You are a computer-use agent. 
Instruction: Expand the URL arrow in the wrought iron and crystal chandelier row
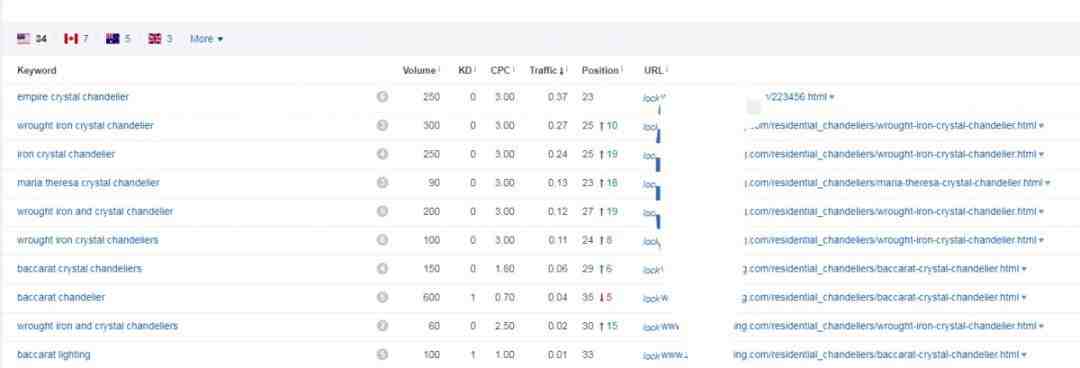1041,212
